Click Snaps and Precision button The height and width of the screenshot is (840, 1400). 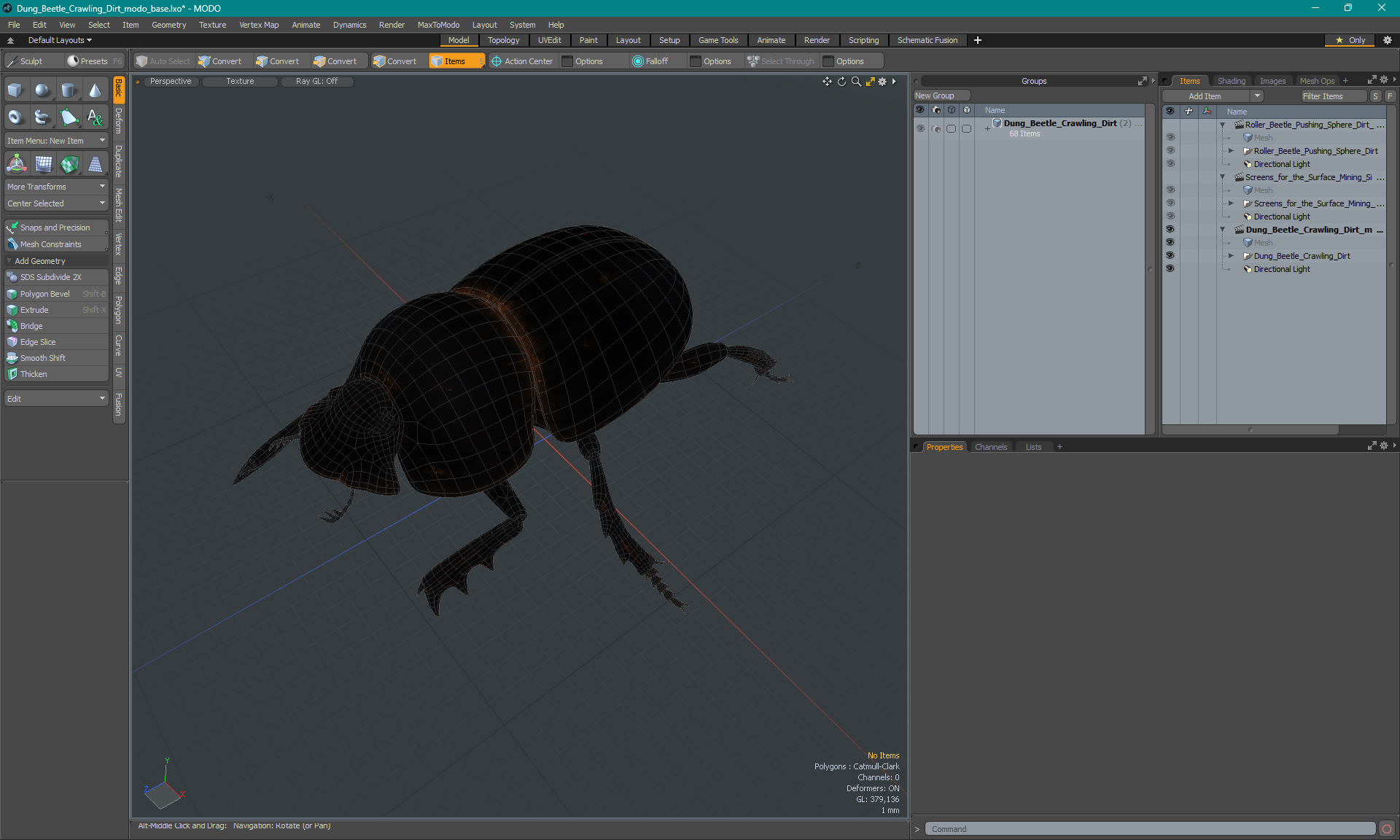tap(56, 227)
